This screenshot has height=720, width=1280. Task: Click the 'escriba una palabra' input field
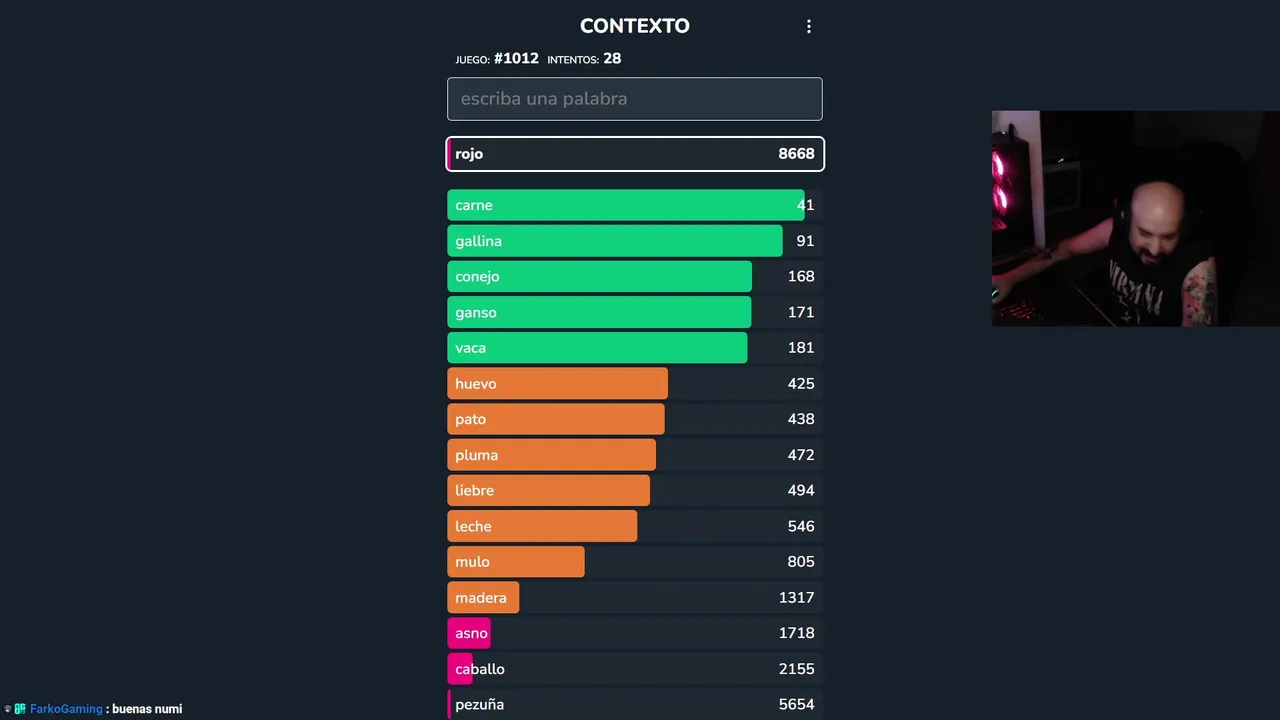pyautogui.click(x=634, y=99)
